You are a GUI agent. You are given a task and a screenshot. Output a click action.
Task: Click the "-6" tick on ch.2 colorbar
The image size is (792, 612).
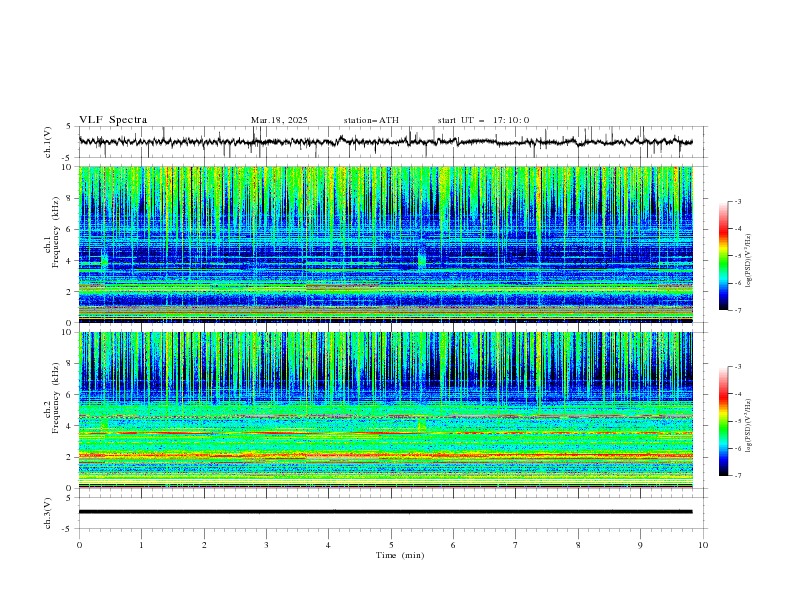tap(737, 448)
